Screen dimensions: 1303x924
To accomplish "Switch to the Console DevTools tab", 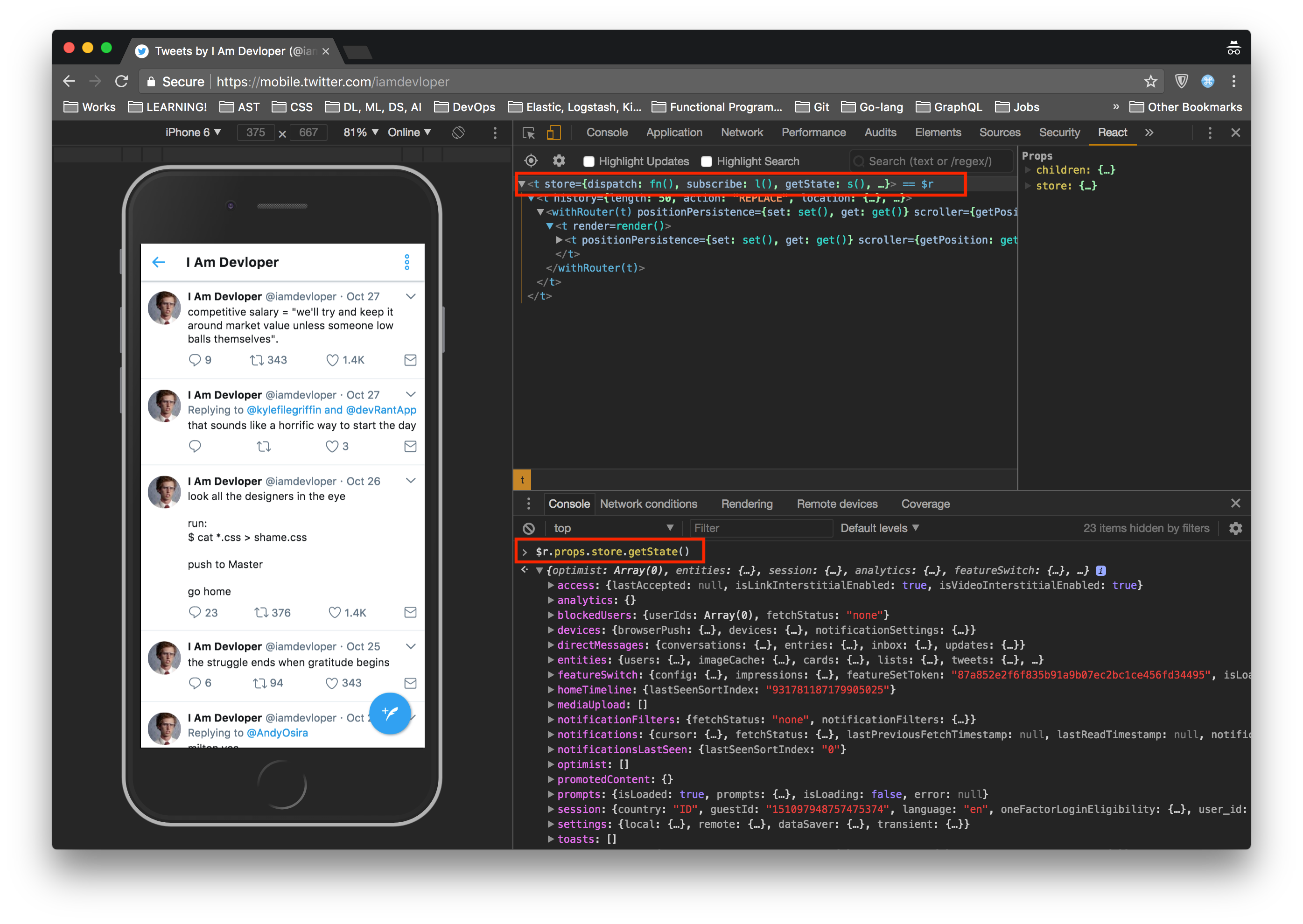I will tap(607, 133).
